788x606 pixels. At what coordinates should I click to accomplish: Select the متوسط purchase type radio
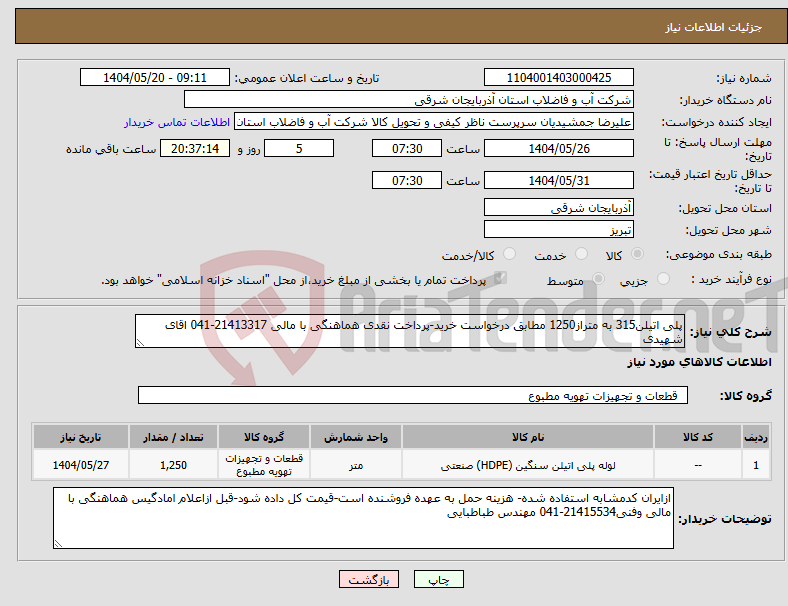[599, 278]
